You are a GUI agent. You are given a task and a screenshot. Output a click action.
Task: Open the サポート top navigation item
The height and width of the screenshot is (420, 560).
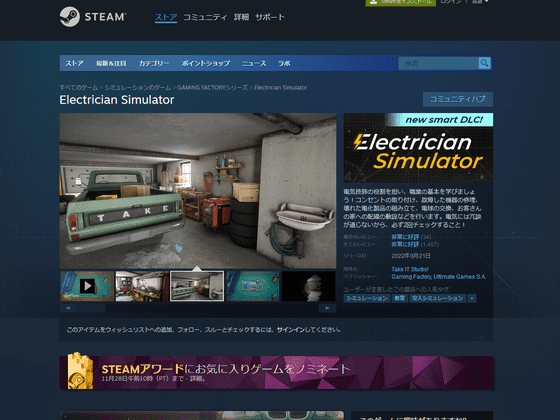[270, 17]
